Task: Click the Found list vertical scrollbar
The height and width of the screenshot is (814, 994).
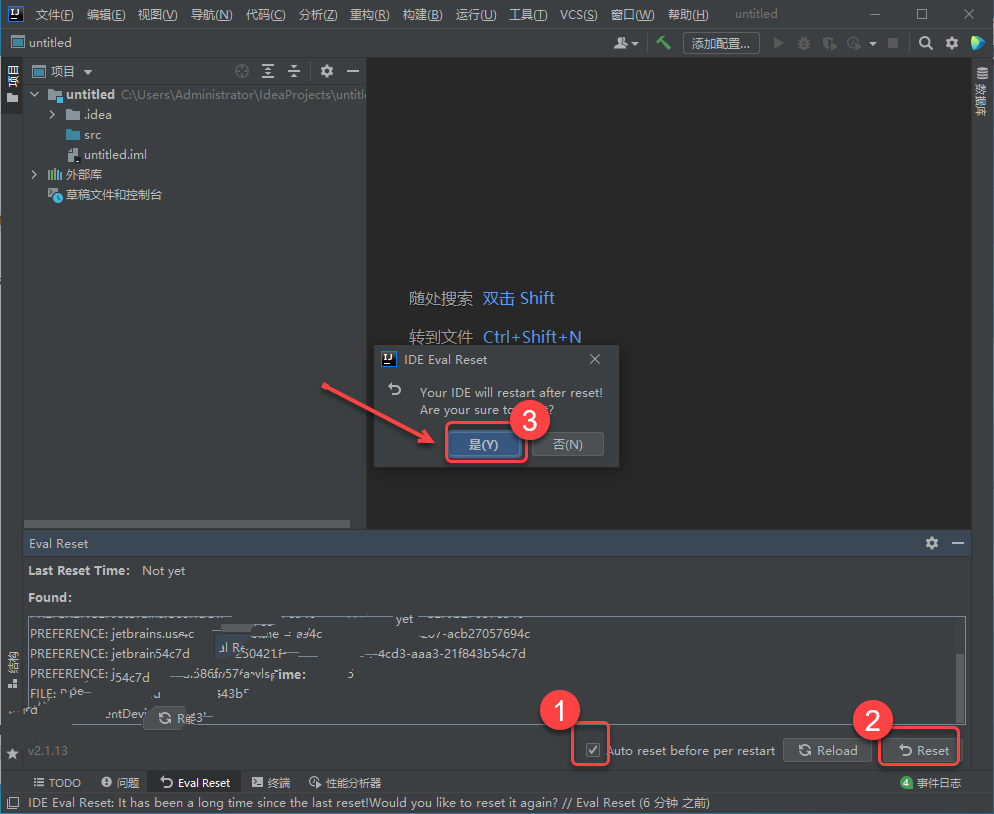Action: (x=960, y=688)
